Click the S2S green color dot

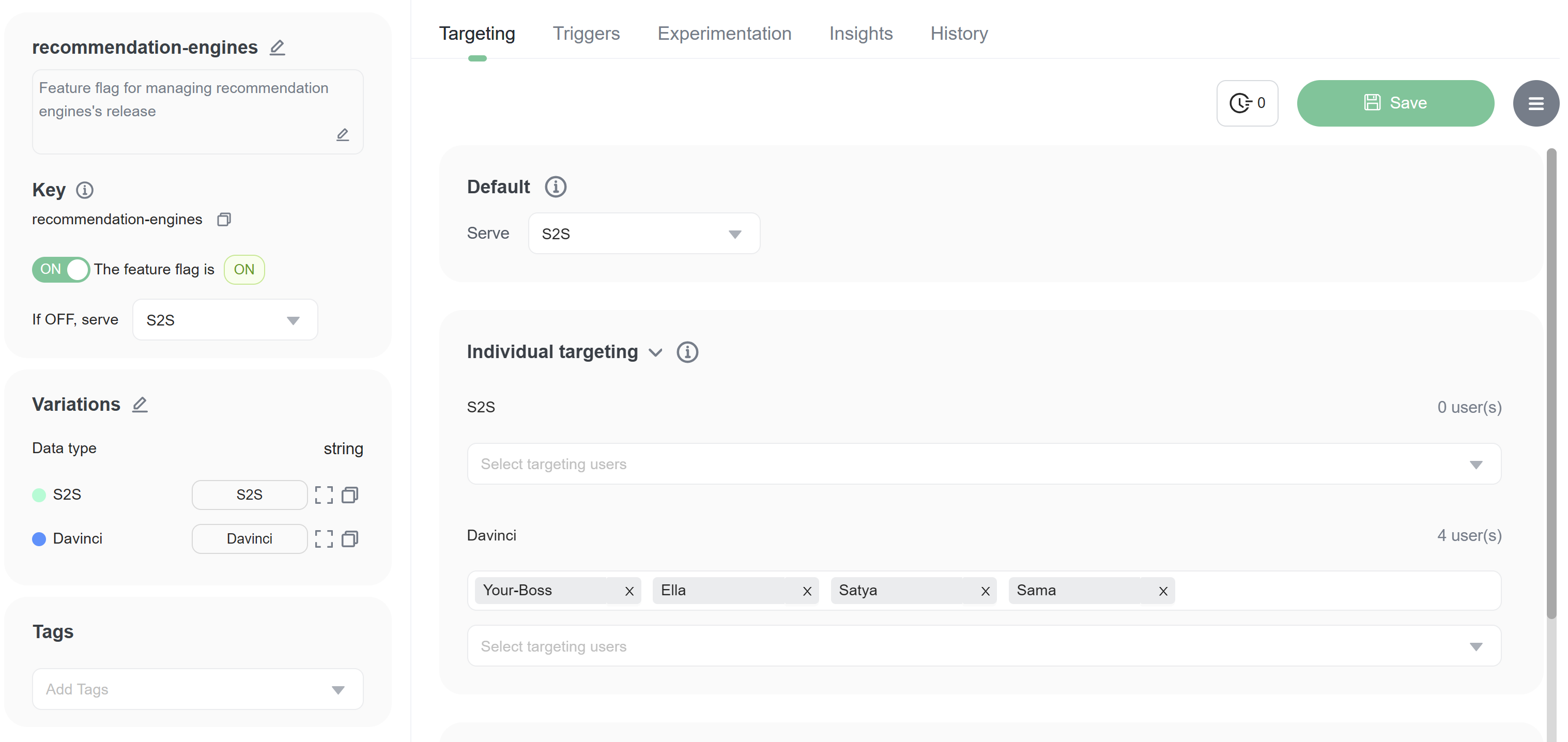(39, 496)
